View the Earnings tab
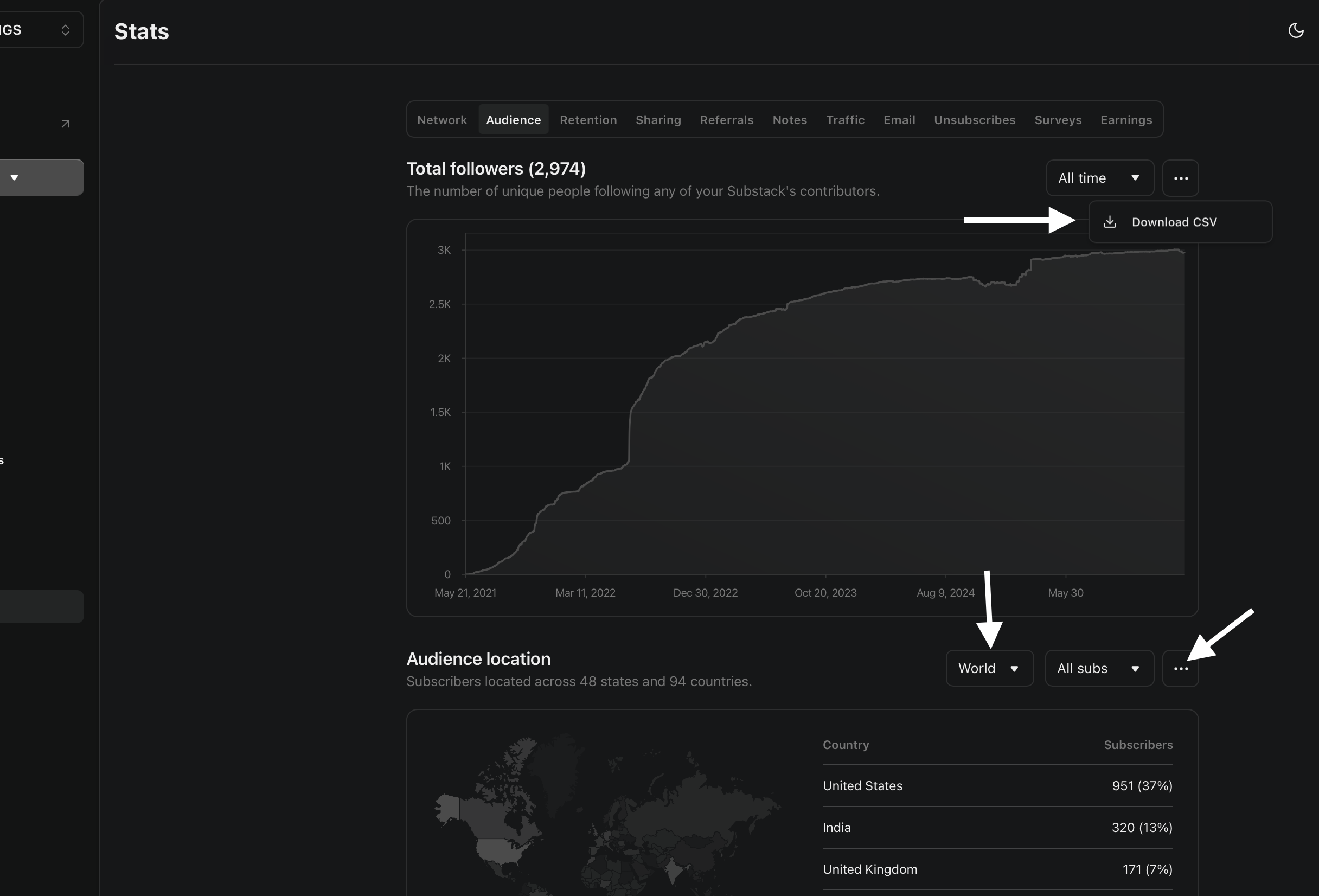Screen dimensions: 1319x896 pyautogui.click(x=1126, y=119)
